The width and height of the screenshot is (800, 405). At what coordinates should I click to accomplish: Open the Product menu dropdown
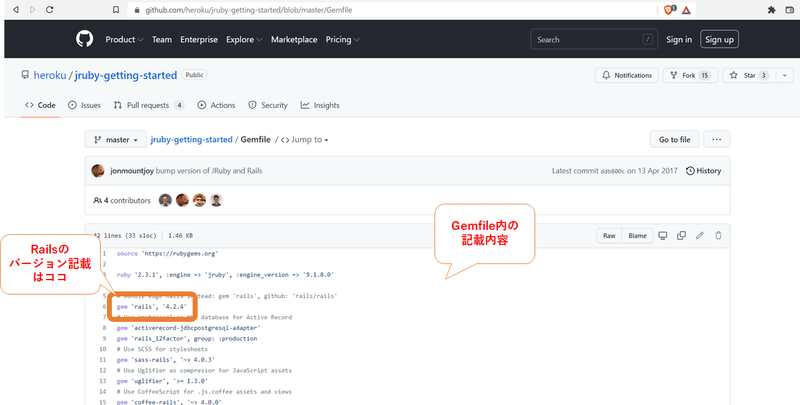pyautogui.click(x=124, y=39)
